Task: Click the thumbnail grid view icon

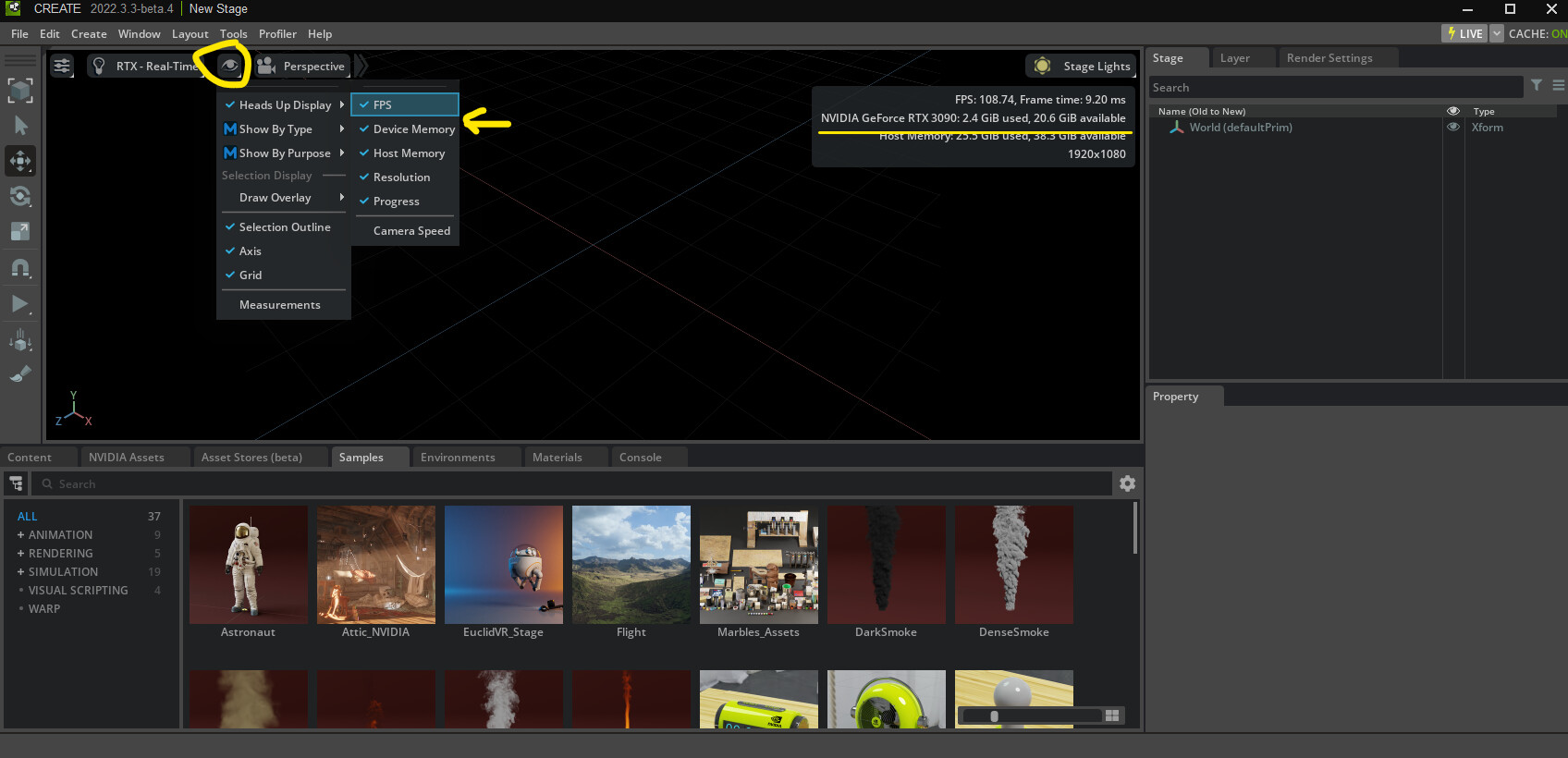Action: tap(1112, 715)
